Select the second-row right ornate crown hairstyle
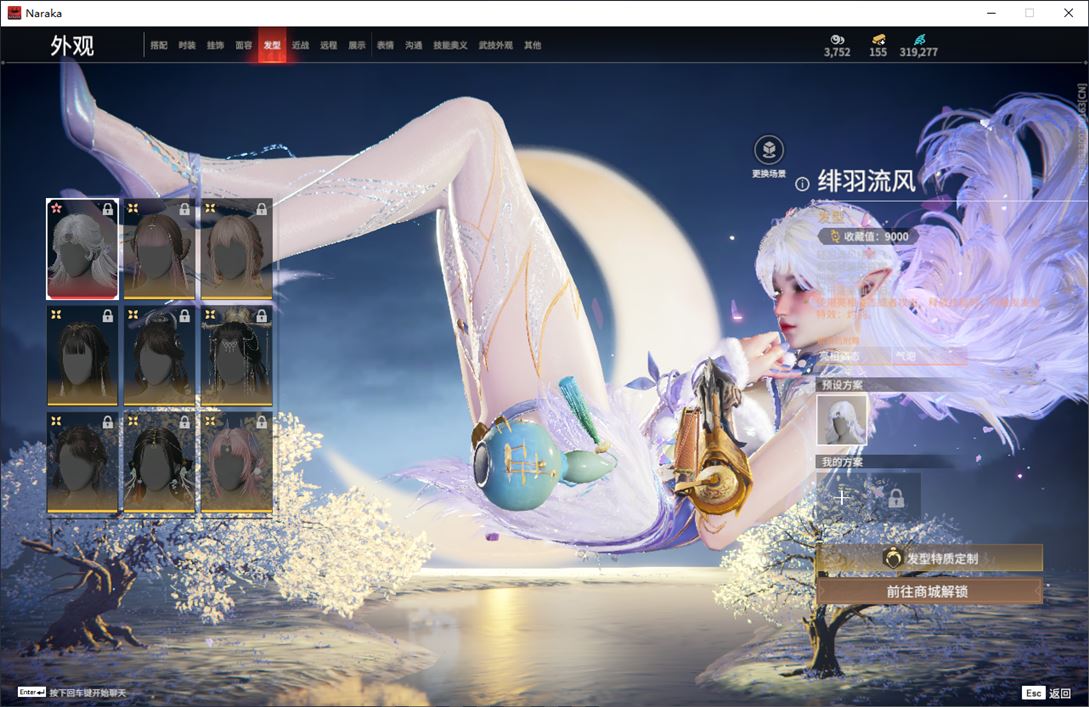The width and height of the screenshot is (1089, 707). (x=236, y=356)
